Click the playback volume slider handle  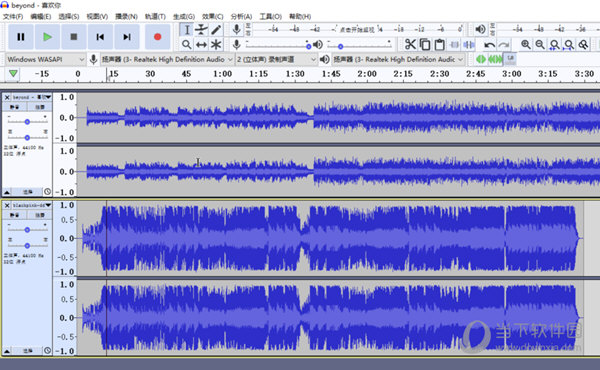[x=340, y=46]
